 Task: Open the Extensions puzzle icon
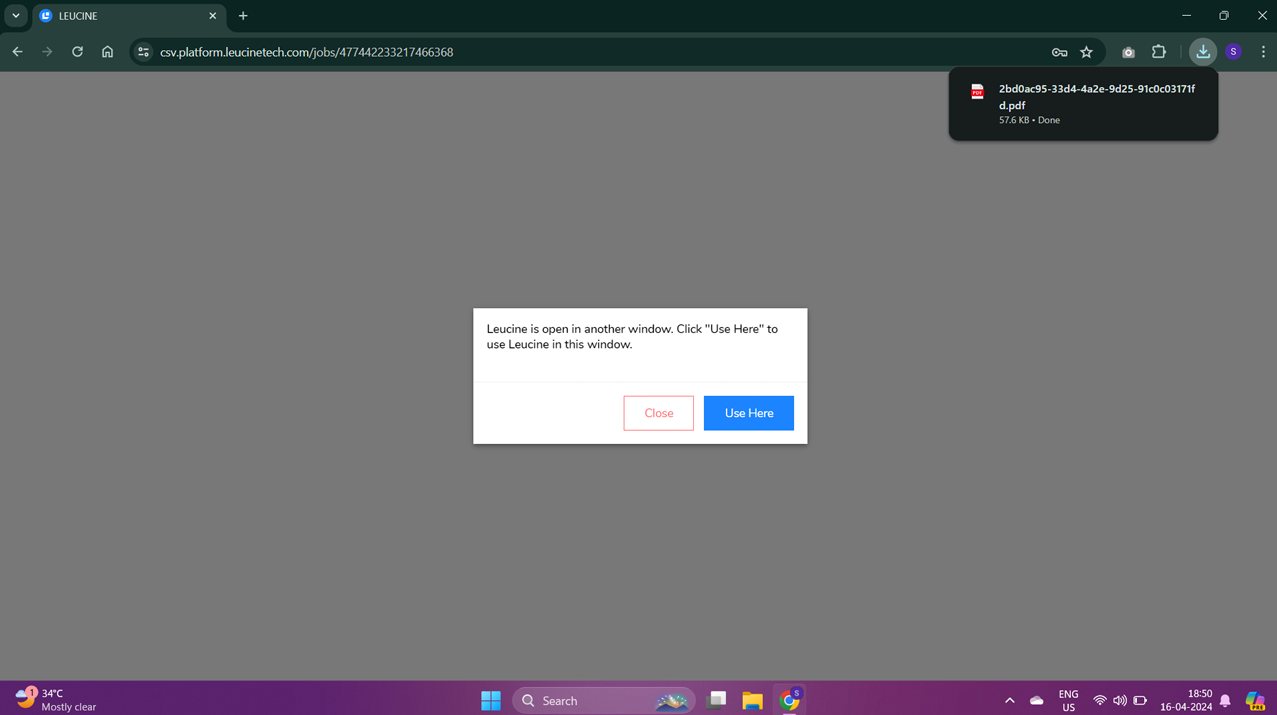coord(1159,52)
